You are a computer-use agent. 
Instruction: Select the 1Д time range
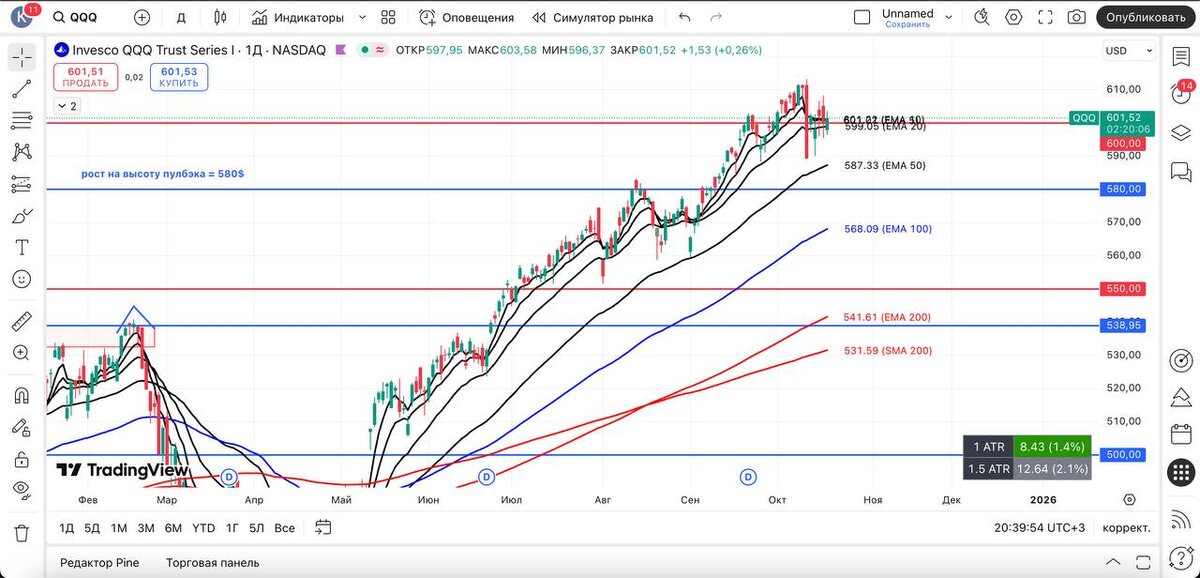pyautogui.click(x=66, y=527)
